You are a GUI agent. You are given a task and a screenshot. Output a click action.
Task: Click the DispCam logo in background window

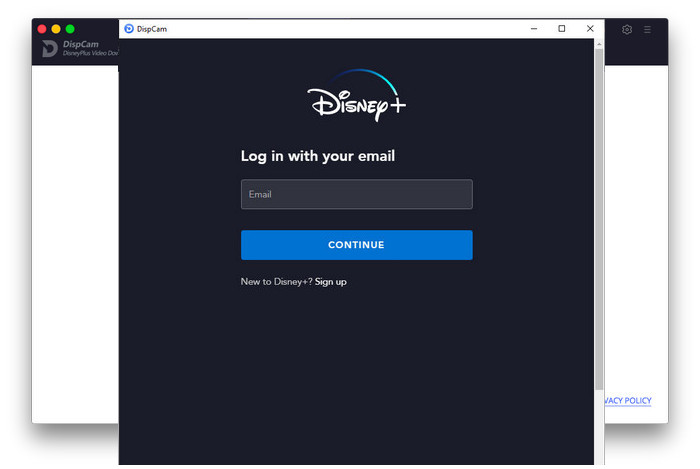coord(50,49)
